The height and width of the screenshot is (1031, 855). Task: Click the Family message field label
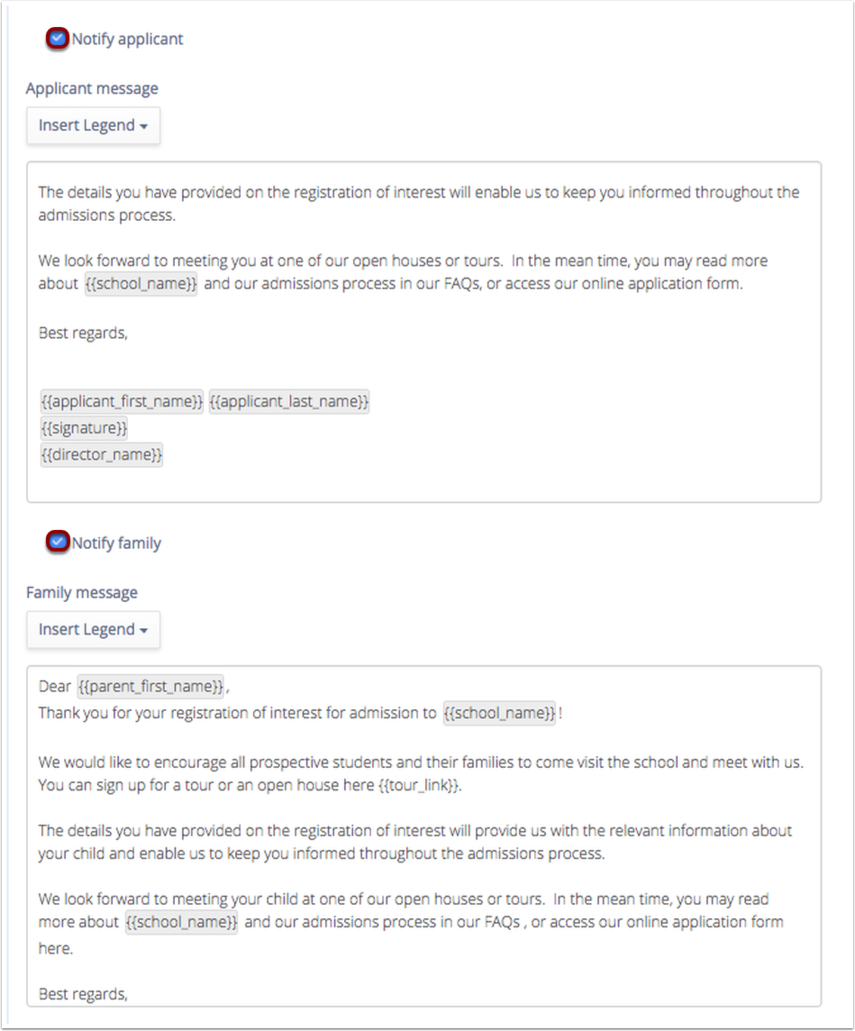[82, 593]
